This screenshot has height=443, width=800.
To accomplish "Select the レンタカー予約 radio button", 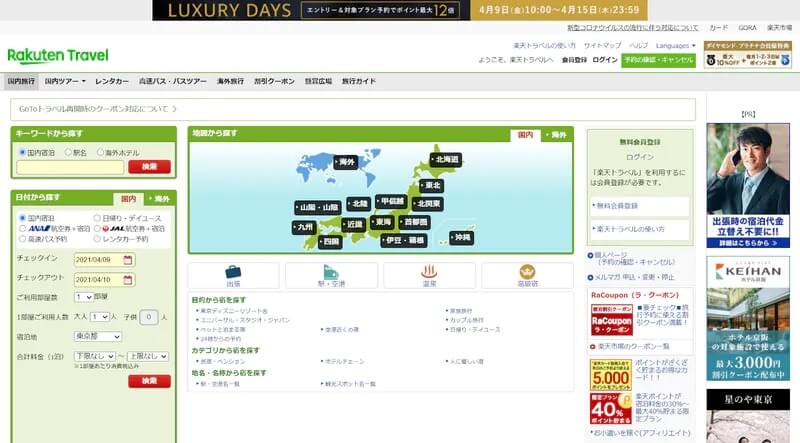I will point(97,238).
